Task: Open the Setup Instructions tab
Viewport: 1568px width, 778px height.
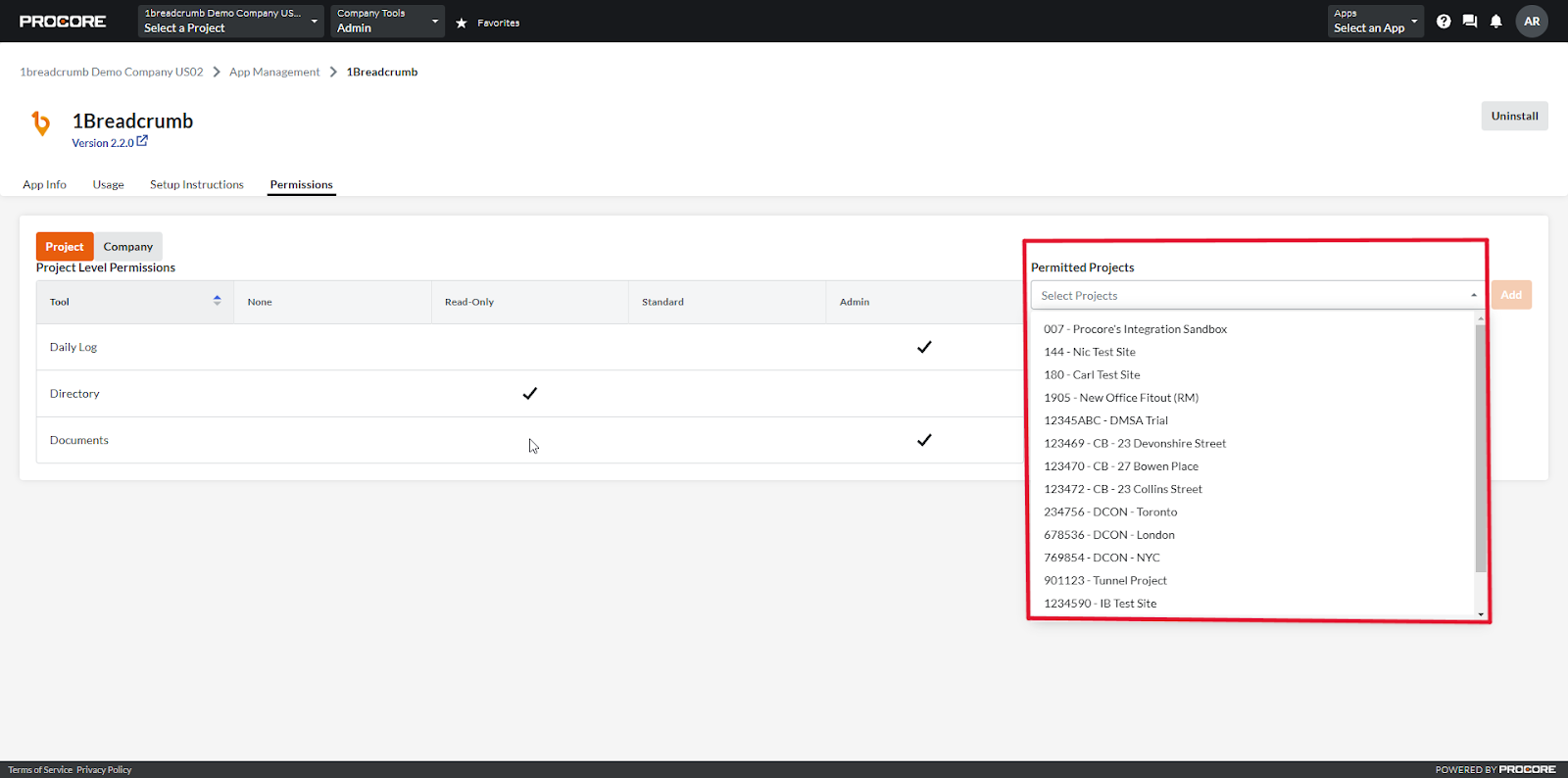Action: (x=197, y=184)
